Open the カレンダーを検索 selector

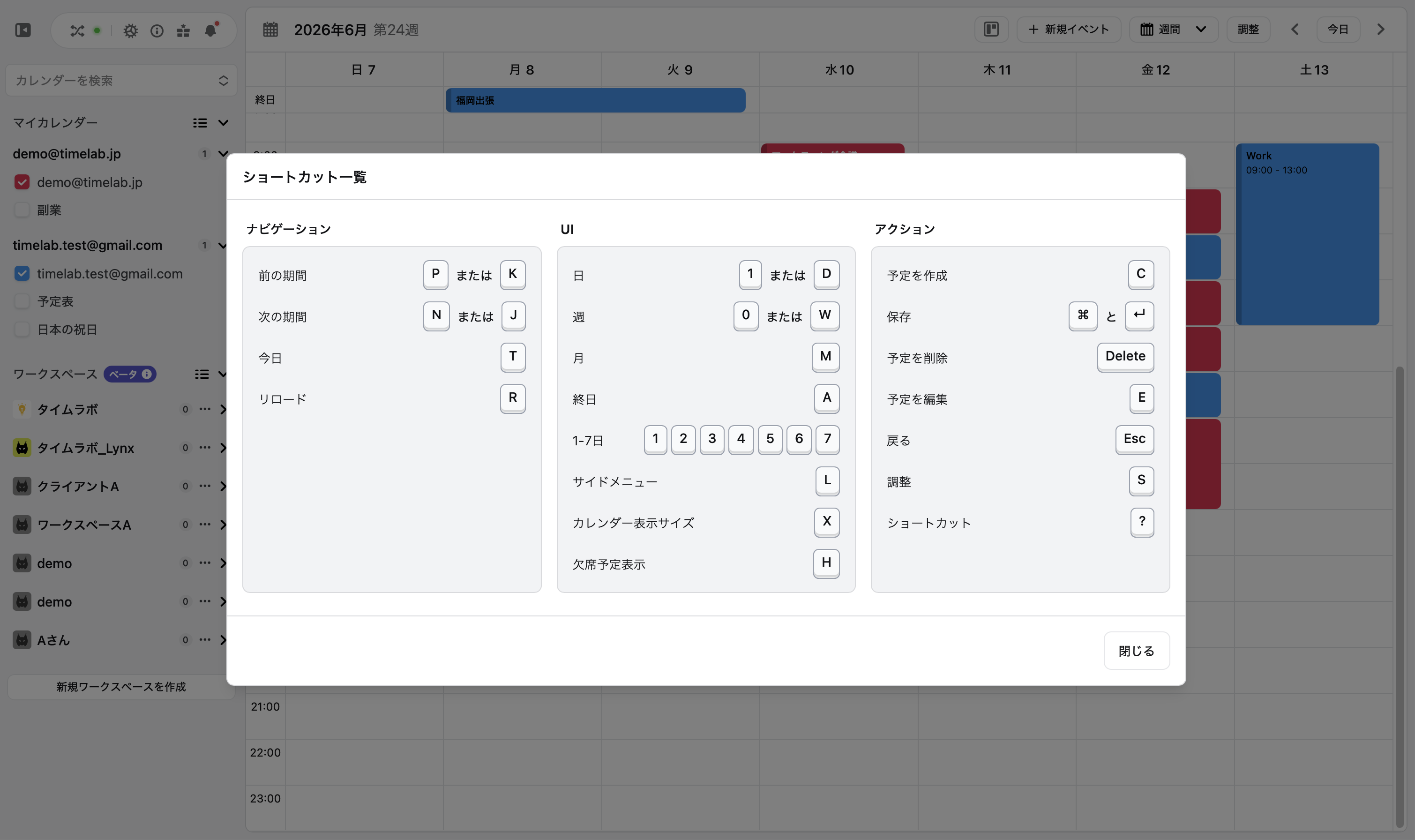coord(121,80)
